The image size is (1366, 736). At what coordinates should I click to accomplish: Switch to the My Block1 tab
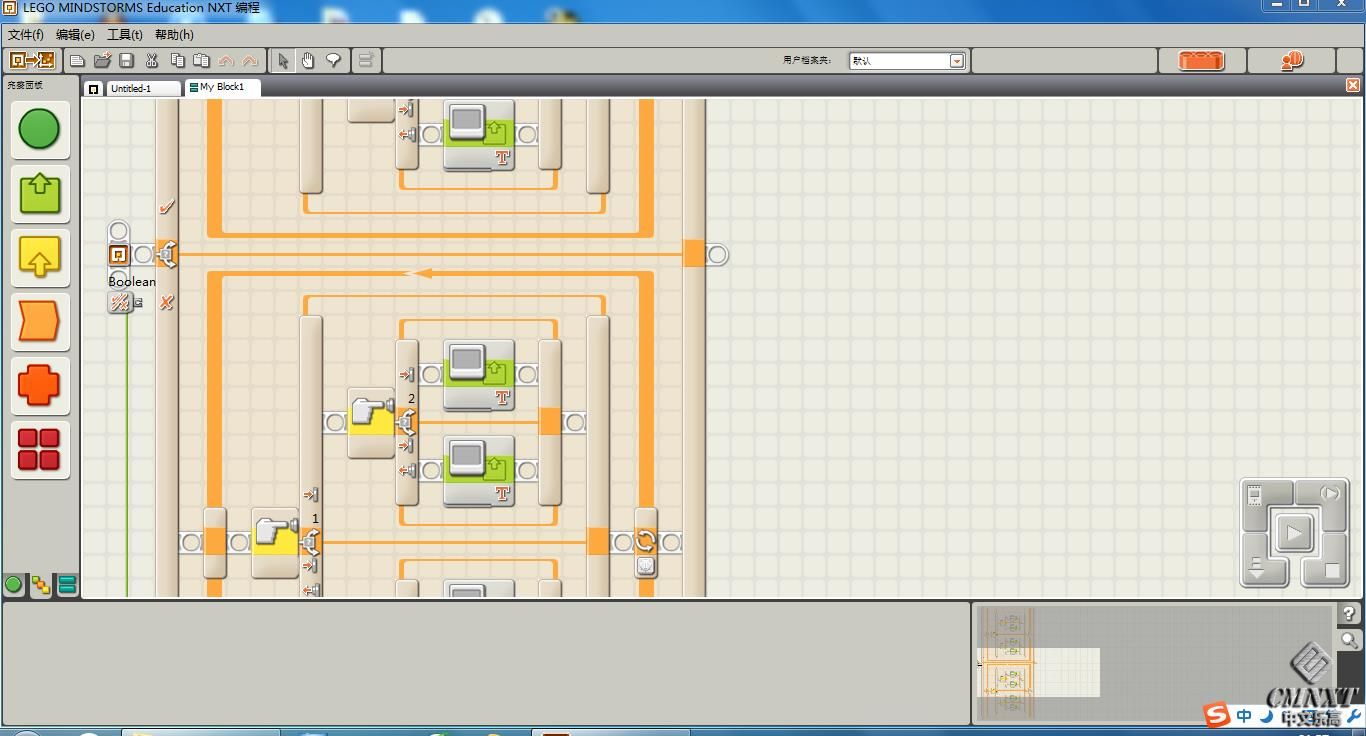222,87
